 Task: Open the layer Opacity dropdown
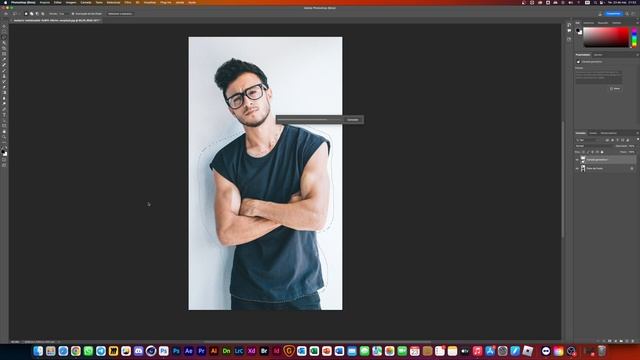[x=632, y=146]
